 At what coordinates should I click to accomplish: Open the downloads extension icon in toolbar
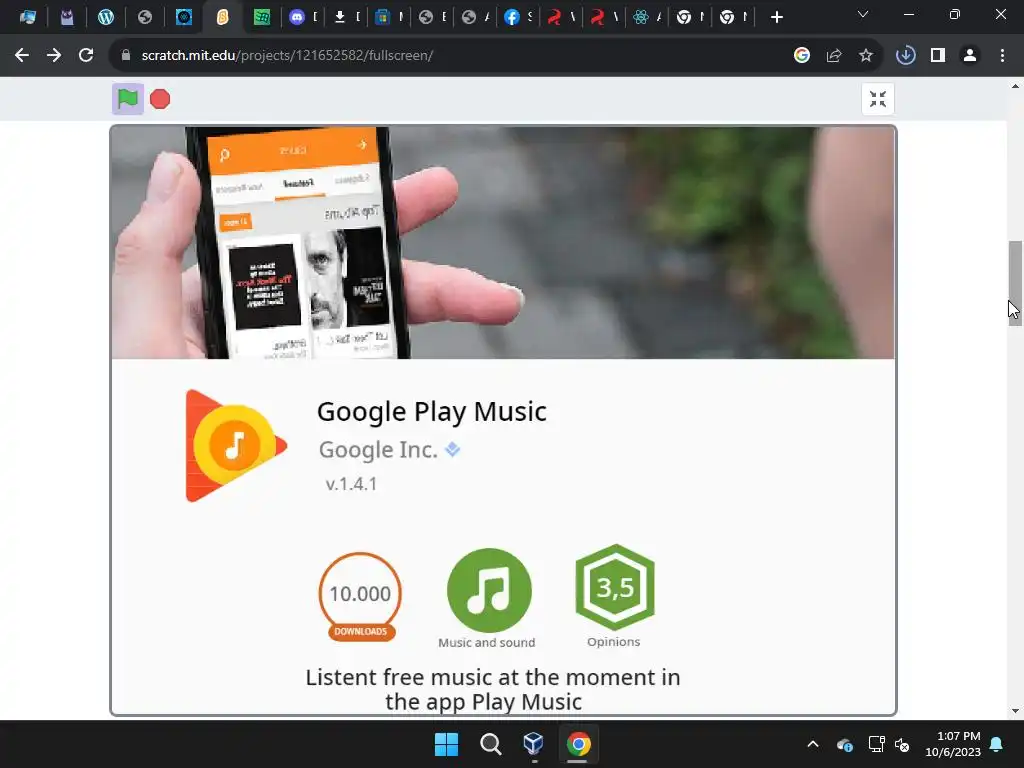906,56
